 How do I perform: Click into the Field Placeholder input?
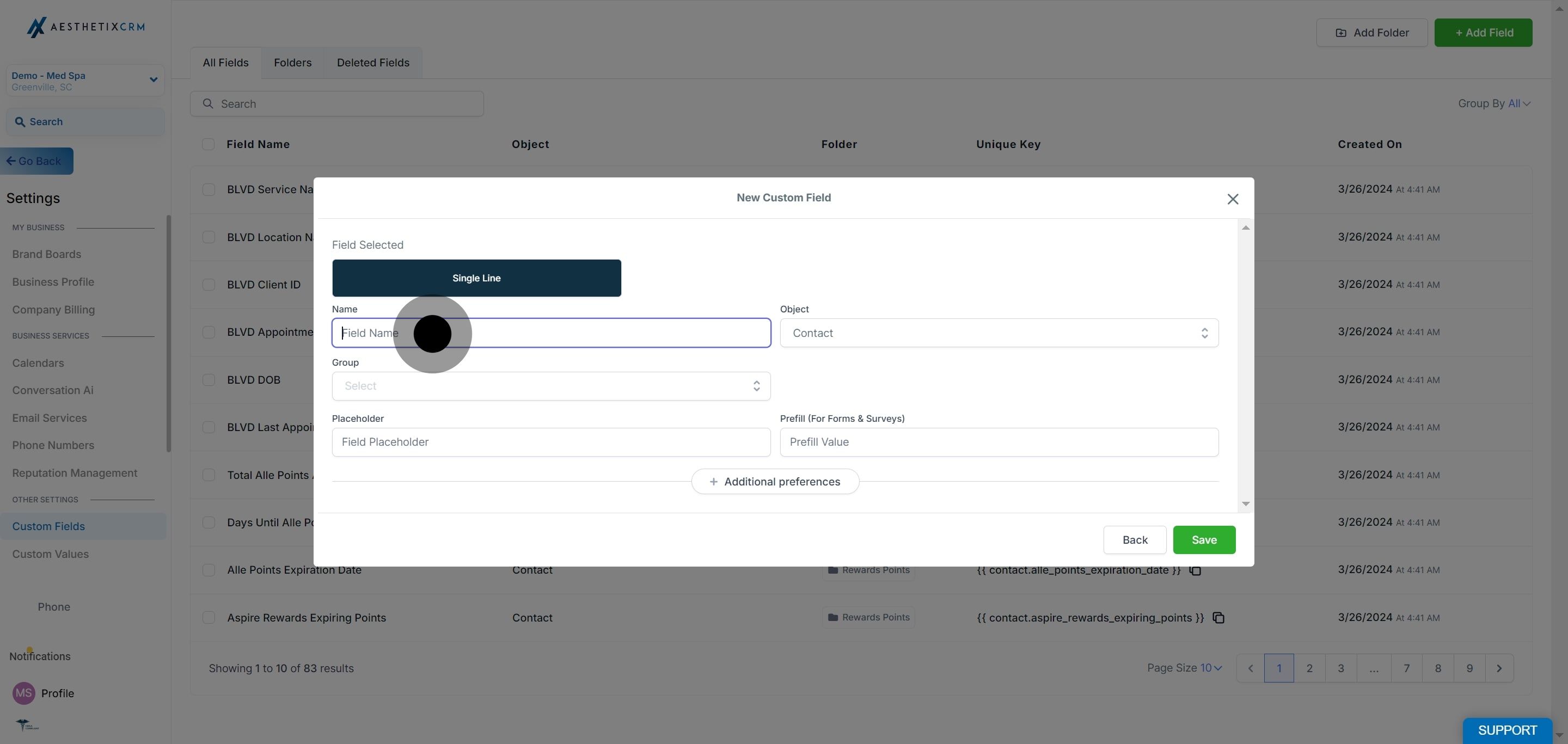(x=551, y=441)
